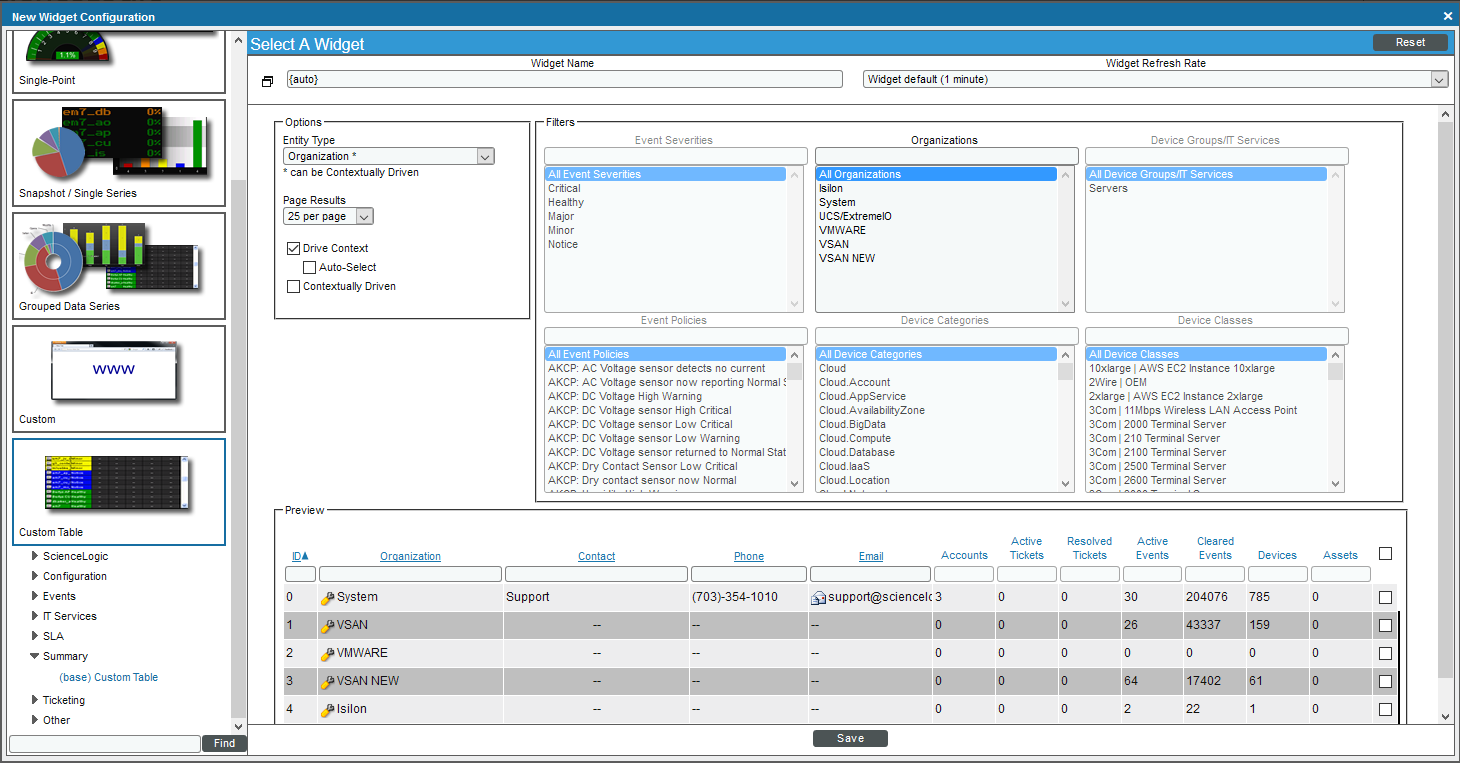Select (base) Custom Table under Summary
Screen dimensions: 1460x763
108,677
